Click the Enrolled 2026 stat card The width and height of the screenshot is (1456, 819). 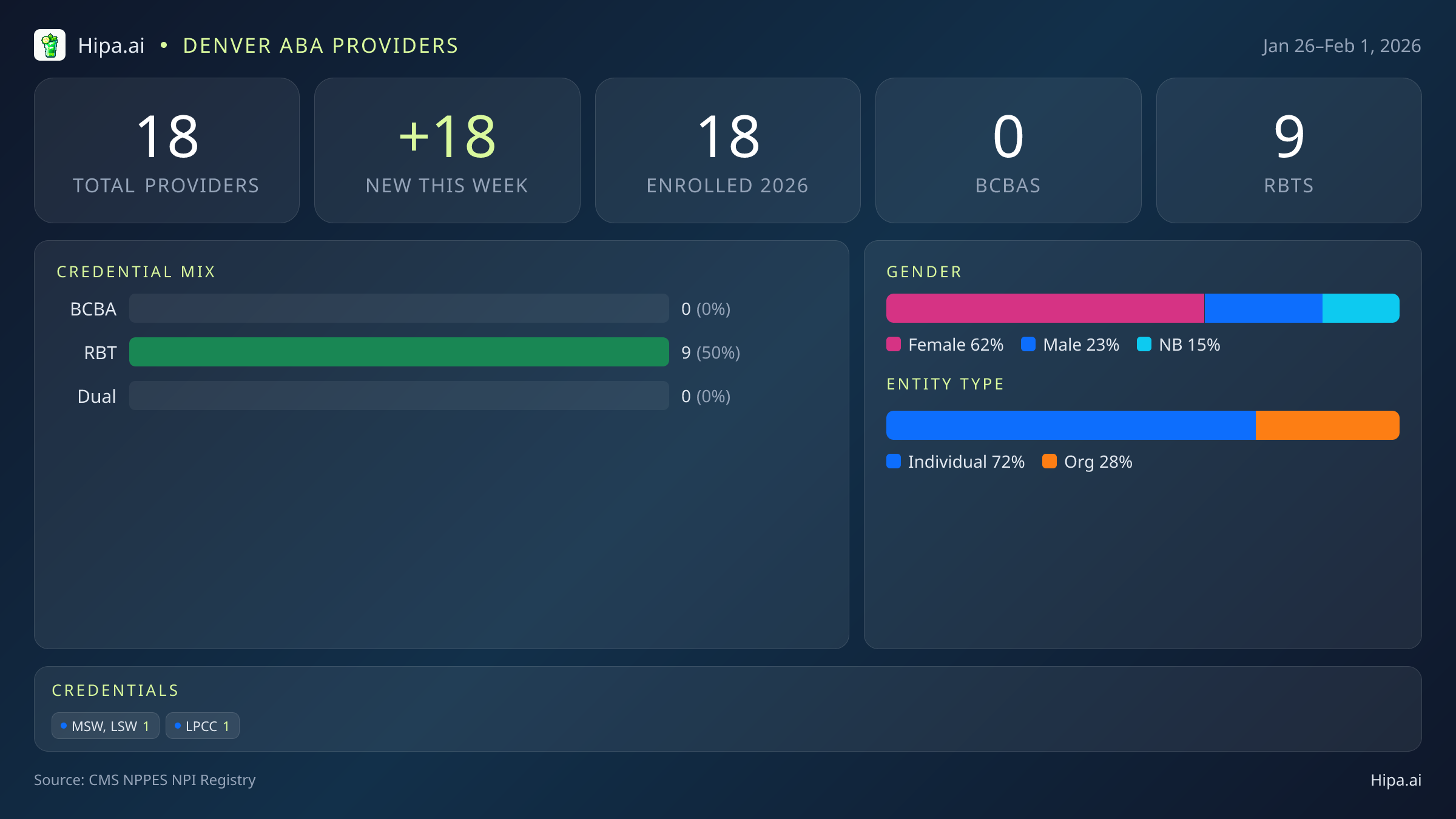[x=727, y=150]
